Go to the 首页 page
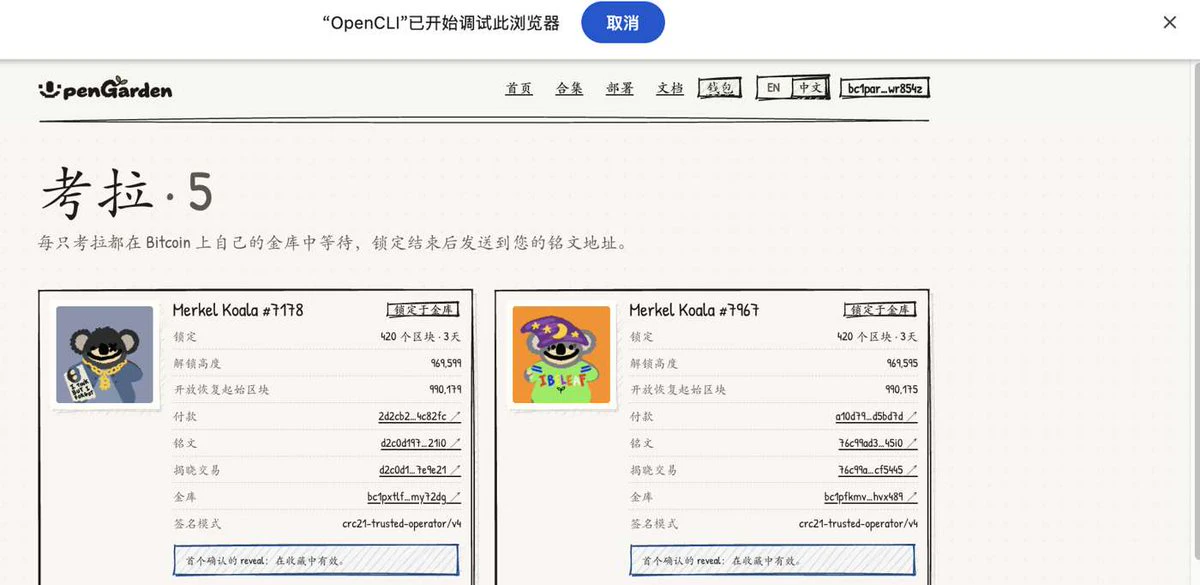 [519, 88]
